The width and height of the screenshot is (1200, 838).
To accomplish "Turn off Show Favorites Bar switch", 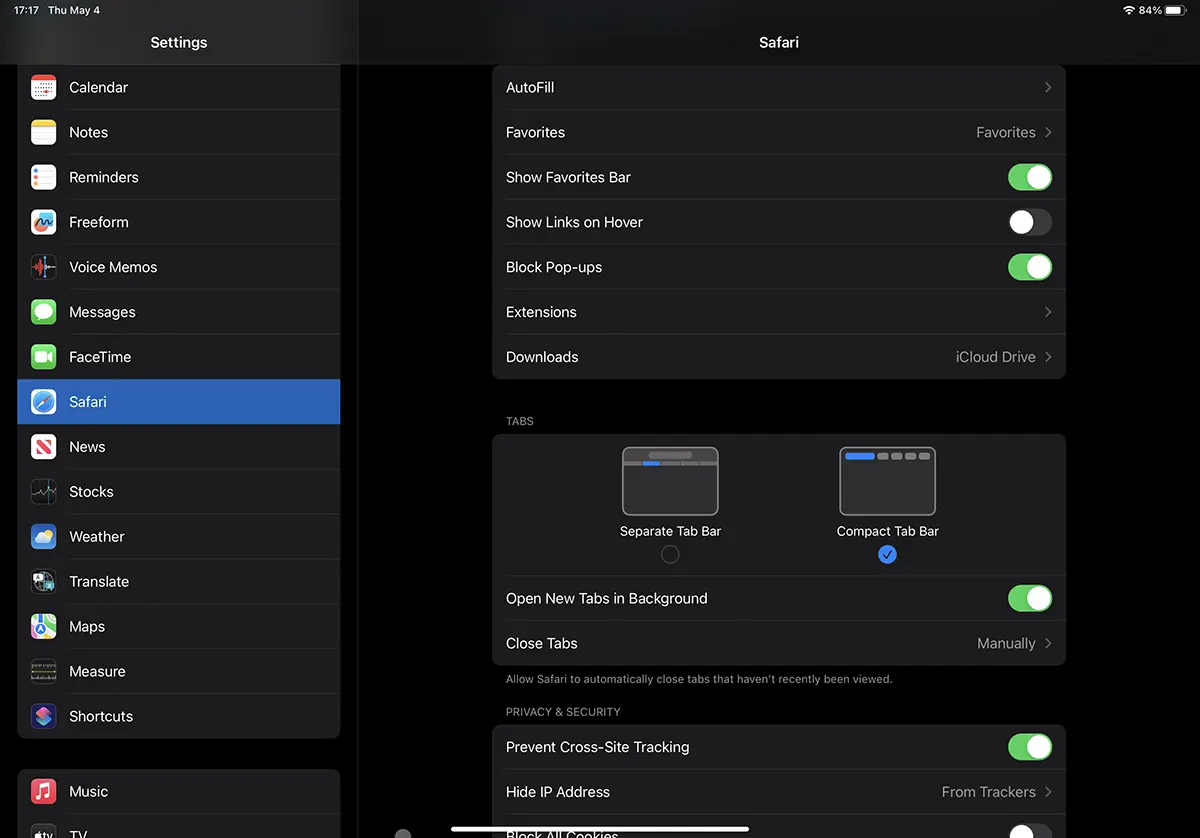I will tap(1030, 177).
